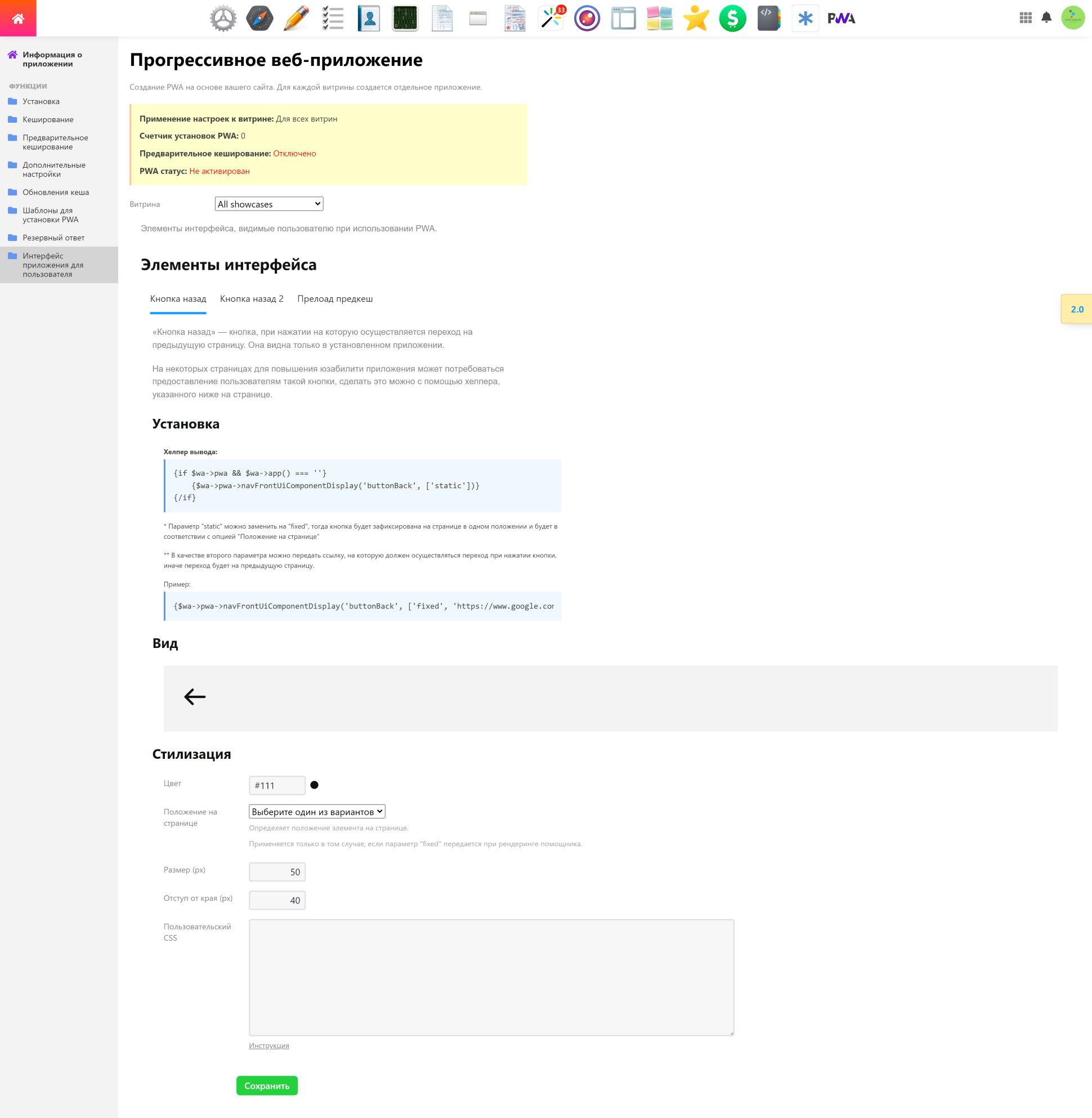Focus the Цвет #111 input field
This screenshot has width=1092, height=1118.
277,785
